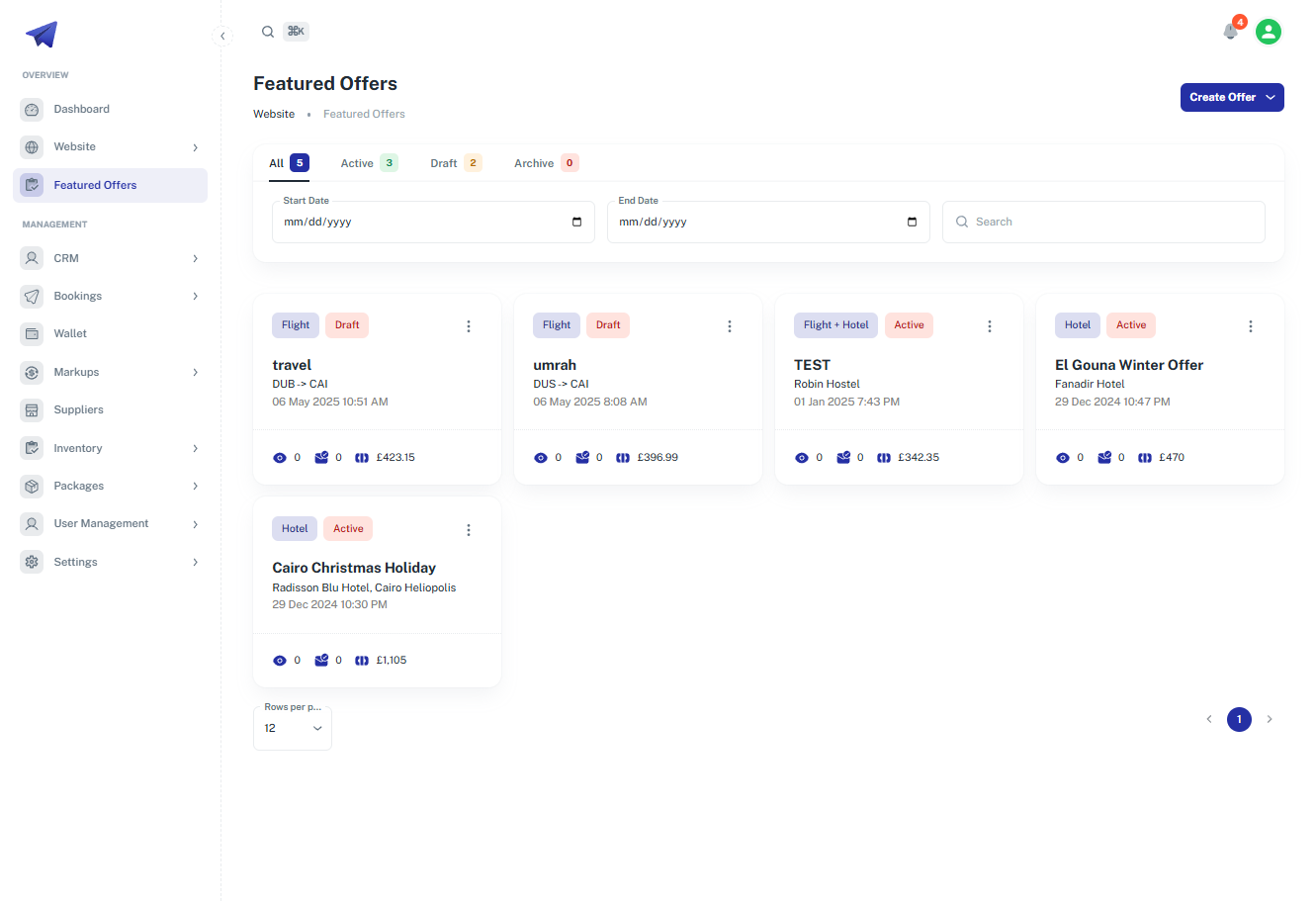Expand the Website submenu chevron
Image resolution: width=1316 pixels, height=901 pixels.
tap(196, 147)
